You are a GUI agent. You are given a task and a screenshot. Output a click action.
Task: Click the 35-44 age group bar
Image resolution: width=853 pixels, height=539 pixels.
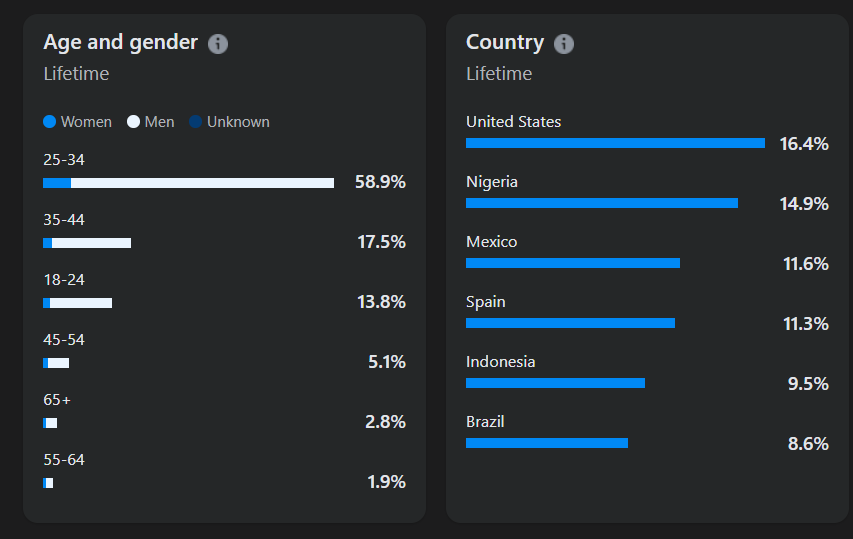pyautogui.click(x=87, y=243)
